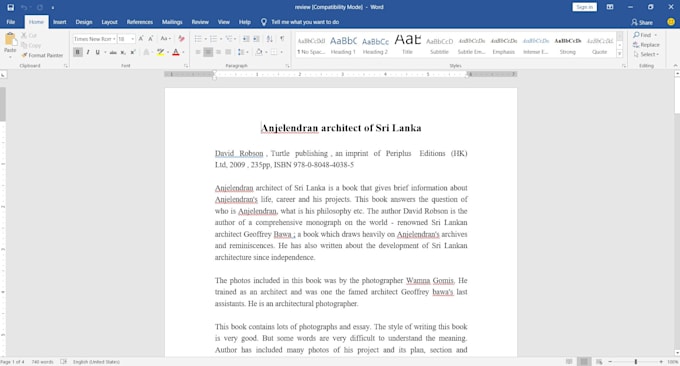Click the word count in status bar

42,362
